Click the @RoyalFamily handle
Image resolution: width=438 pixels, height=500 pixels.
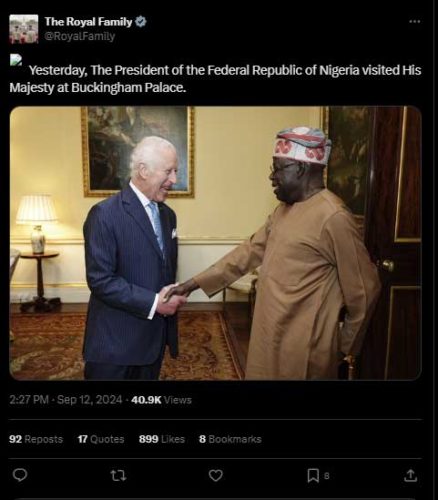[x=80, y=36]
